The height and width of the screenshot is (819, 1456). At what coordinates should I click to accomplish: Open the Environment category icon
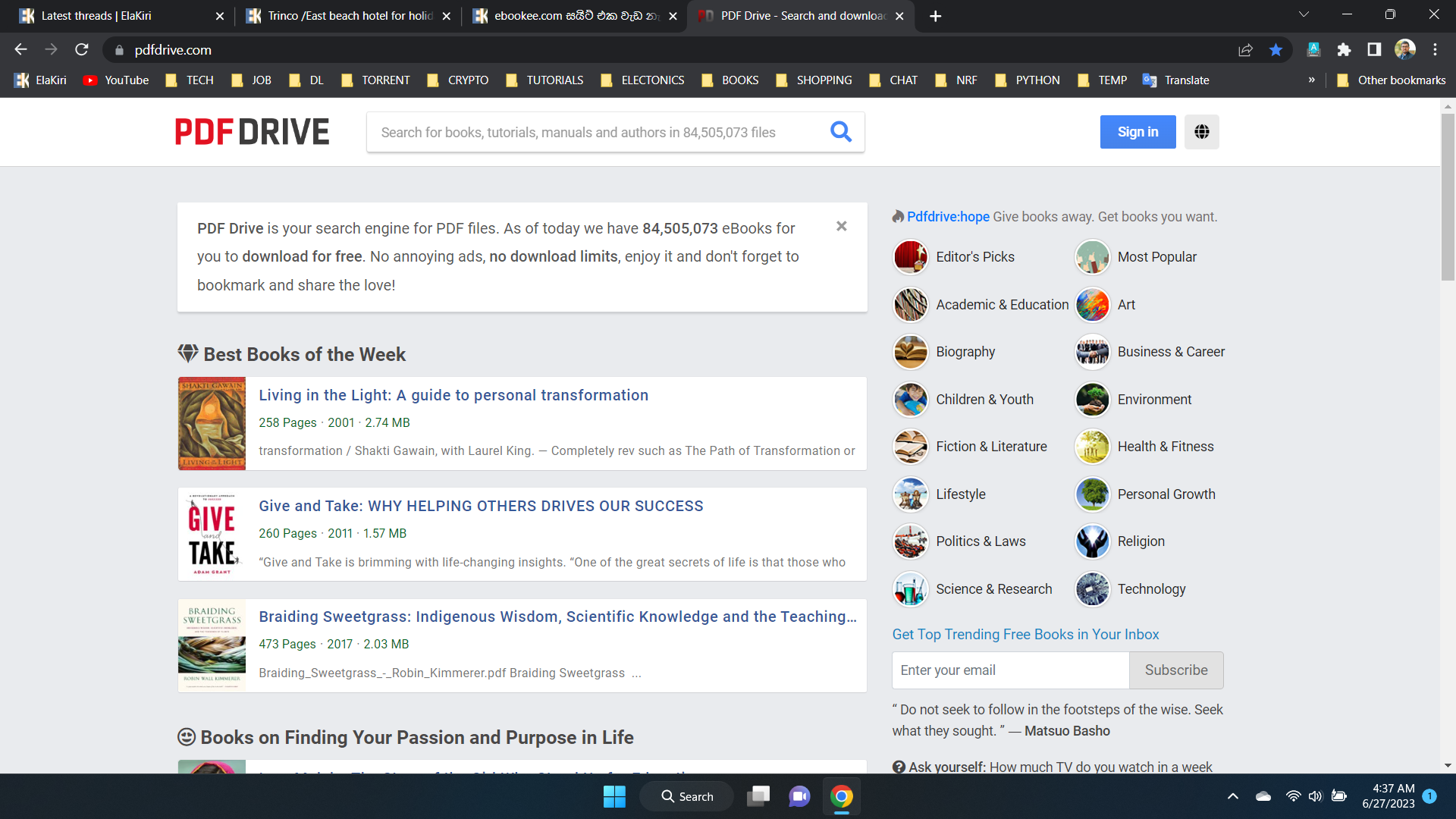click(x=1092, y=400)
